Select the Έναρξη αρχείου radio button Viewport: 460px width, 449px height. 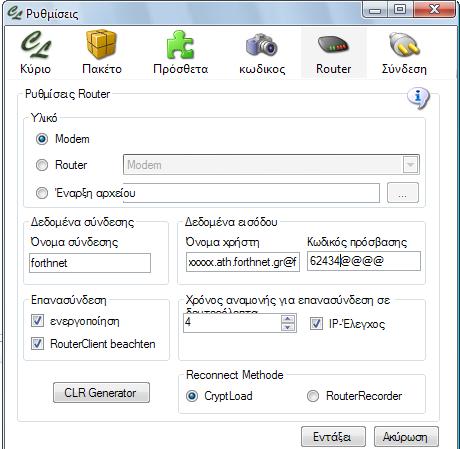(42, 193)
